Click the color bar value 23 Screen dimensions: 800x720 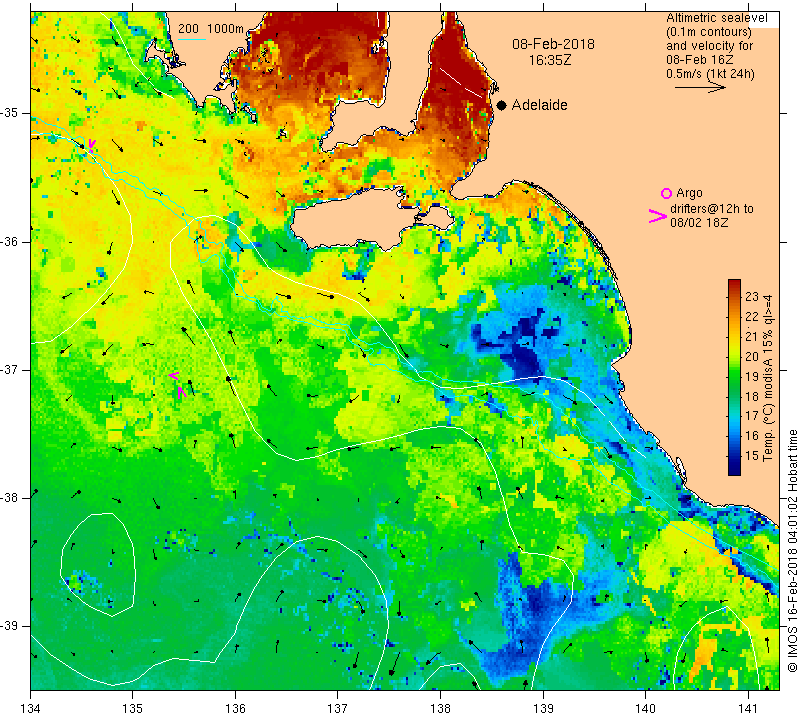click(752, 297)
